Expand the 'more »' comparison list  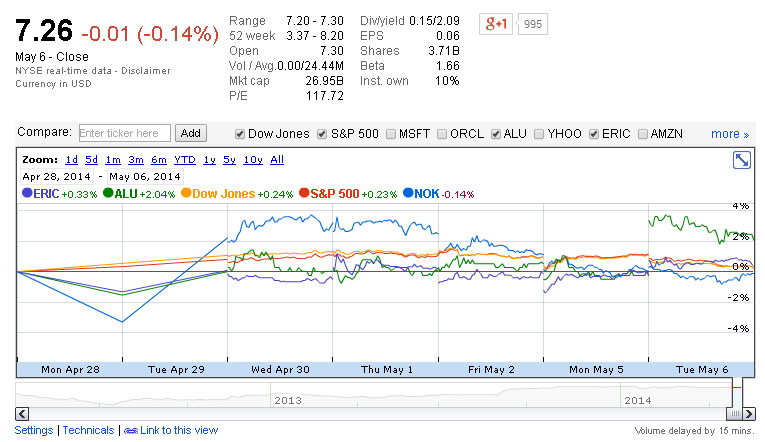pos(730,134)
